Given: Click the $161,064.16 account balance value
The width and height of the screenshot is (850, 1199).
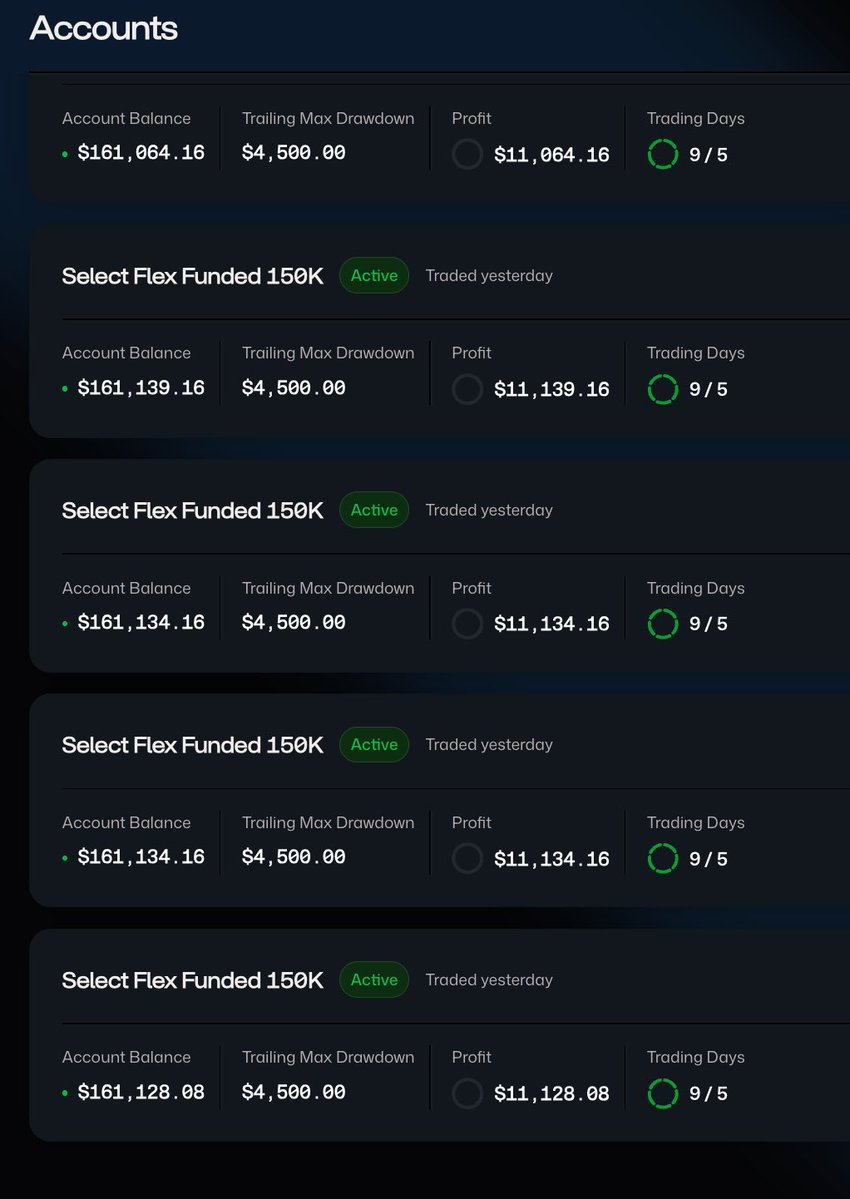Looking at the screenshot, I should 141,153.
